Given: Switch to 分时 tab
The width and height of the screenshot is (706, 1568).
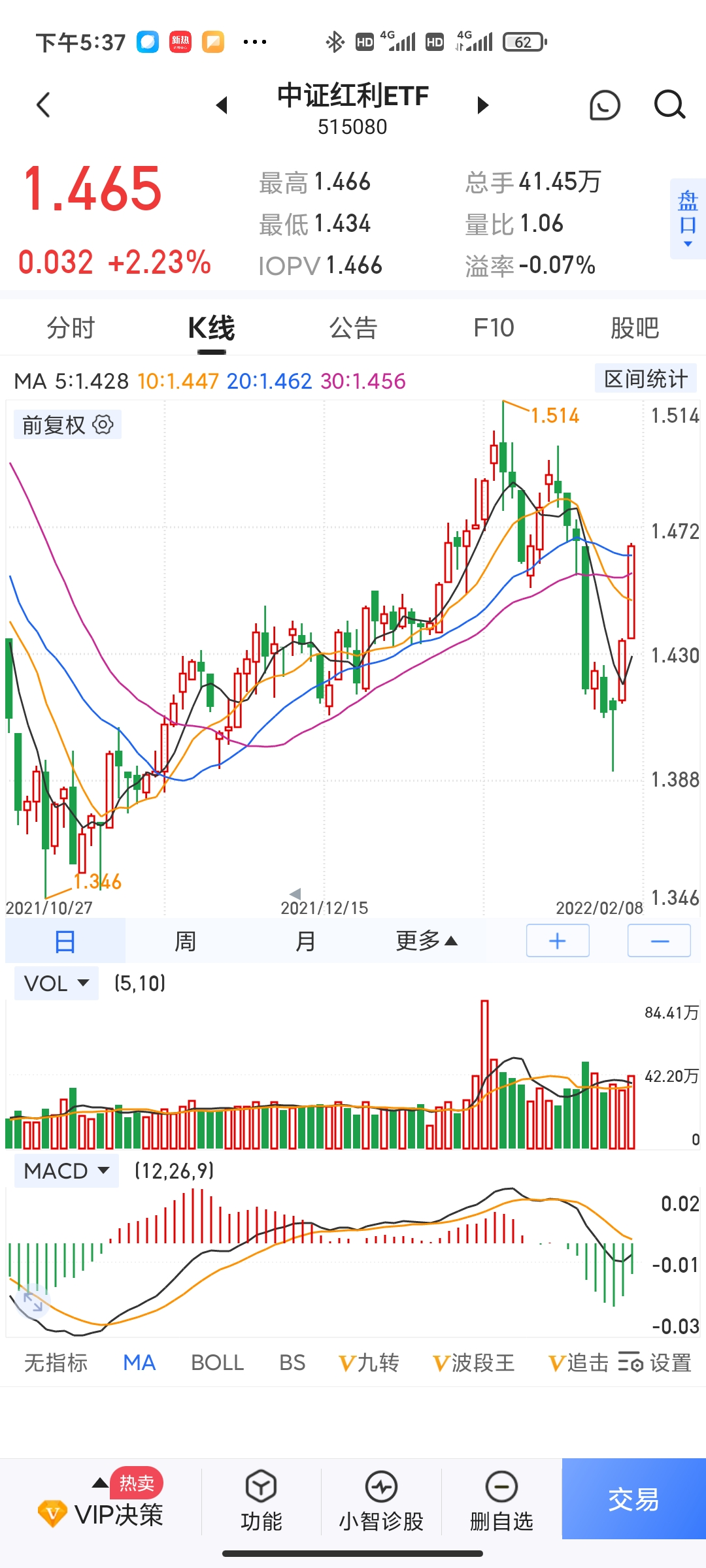Looking at the screenshot, I should click(x=71, y=328).
